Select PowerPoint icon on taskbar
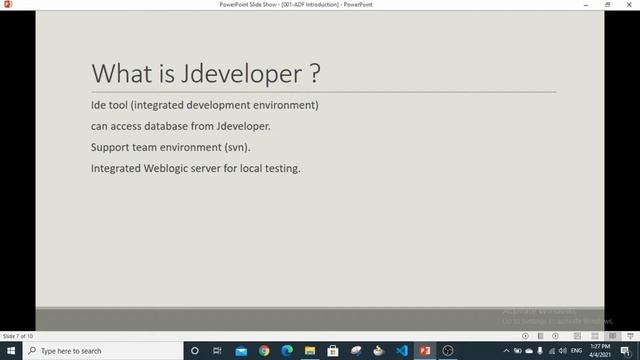Image resolution: width=640 pixels, height=360 pixels. 425,351
